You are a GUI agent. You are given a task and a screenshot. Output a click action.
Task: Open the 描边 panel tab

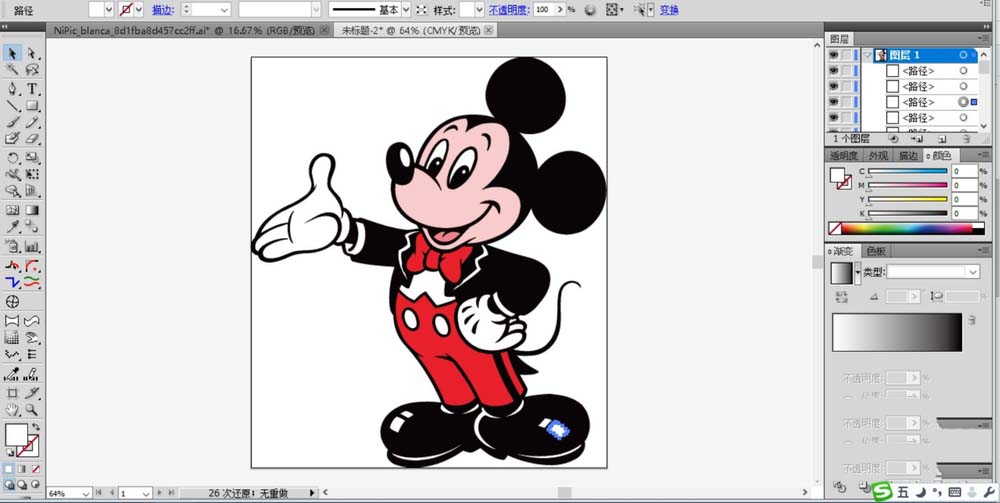click(908, 156)
